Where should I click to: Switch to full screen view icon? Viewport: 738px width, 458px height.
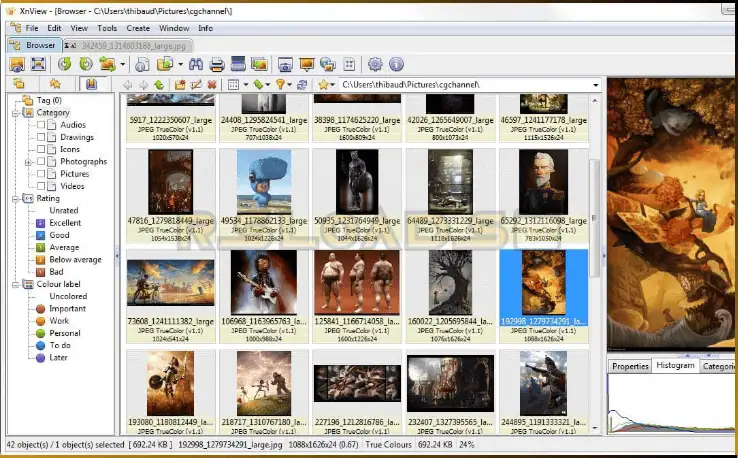38,64
